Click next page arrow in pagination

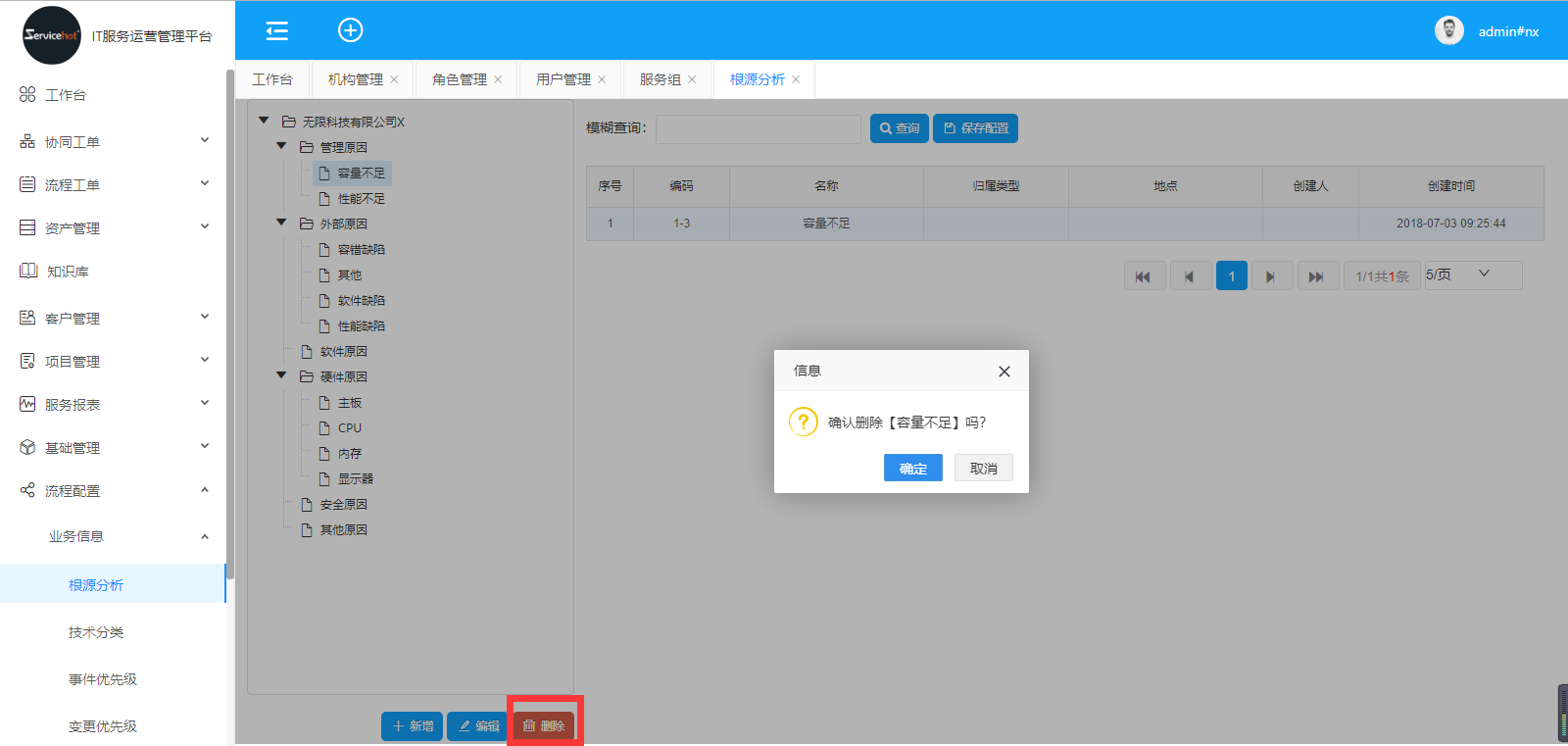click(x=1271, y=276)
